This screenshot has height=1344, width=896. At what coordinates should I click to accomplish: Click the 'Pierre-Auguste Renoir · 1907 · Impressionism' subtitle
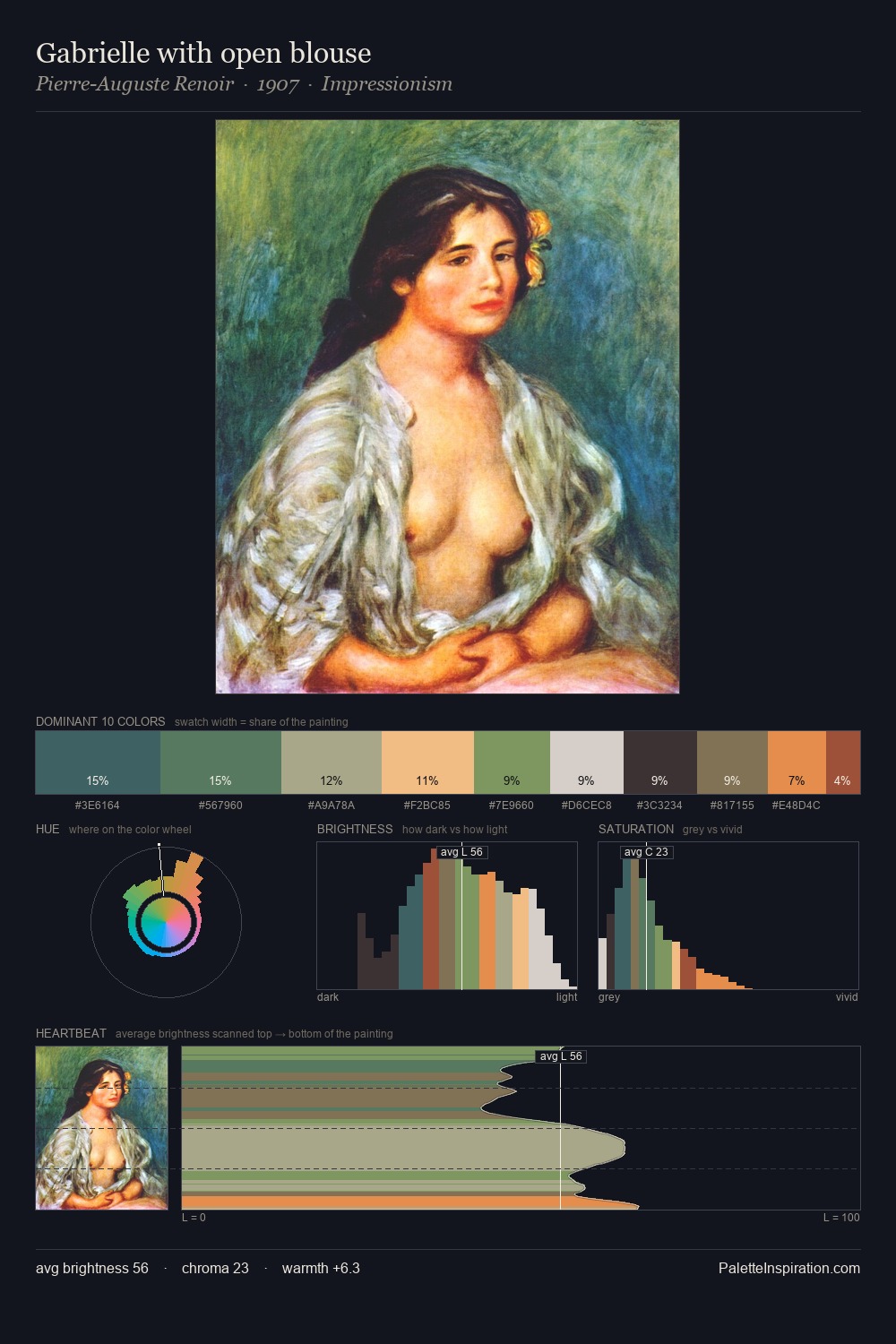click(244, 84)
